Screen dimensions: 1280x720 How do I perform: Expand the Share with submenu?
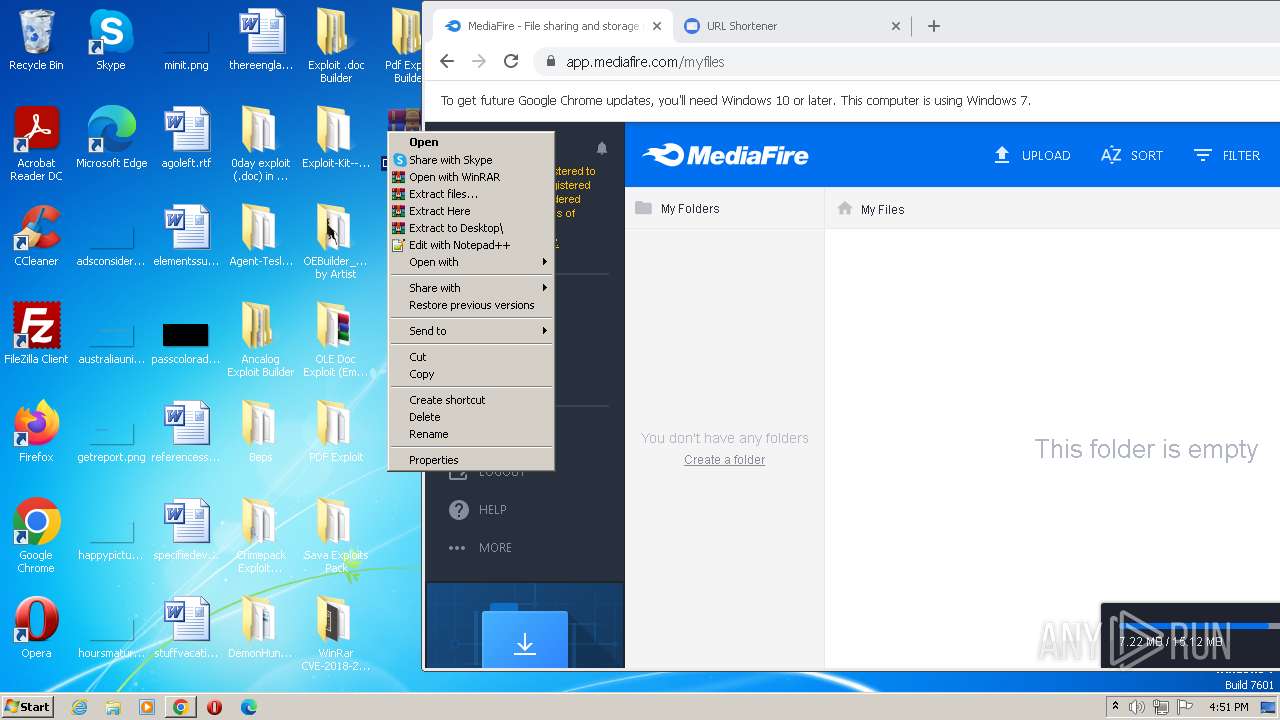click(471, 288)
